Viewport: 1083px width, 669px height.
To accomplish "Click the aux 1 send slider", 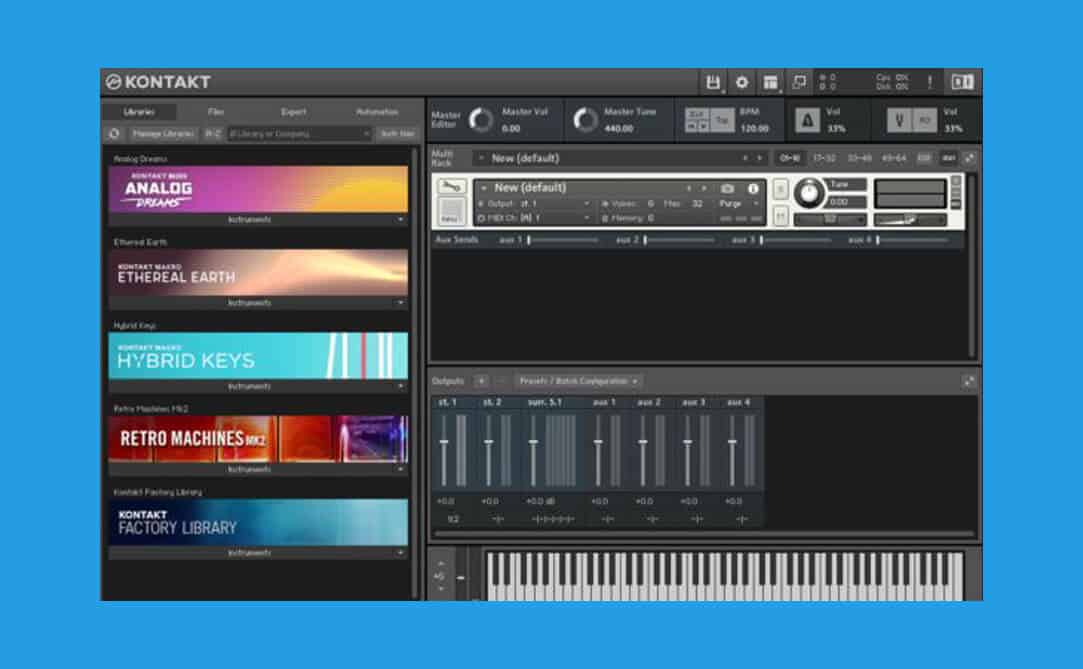I will pyautogui.click(x=562, y=240).
